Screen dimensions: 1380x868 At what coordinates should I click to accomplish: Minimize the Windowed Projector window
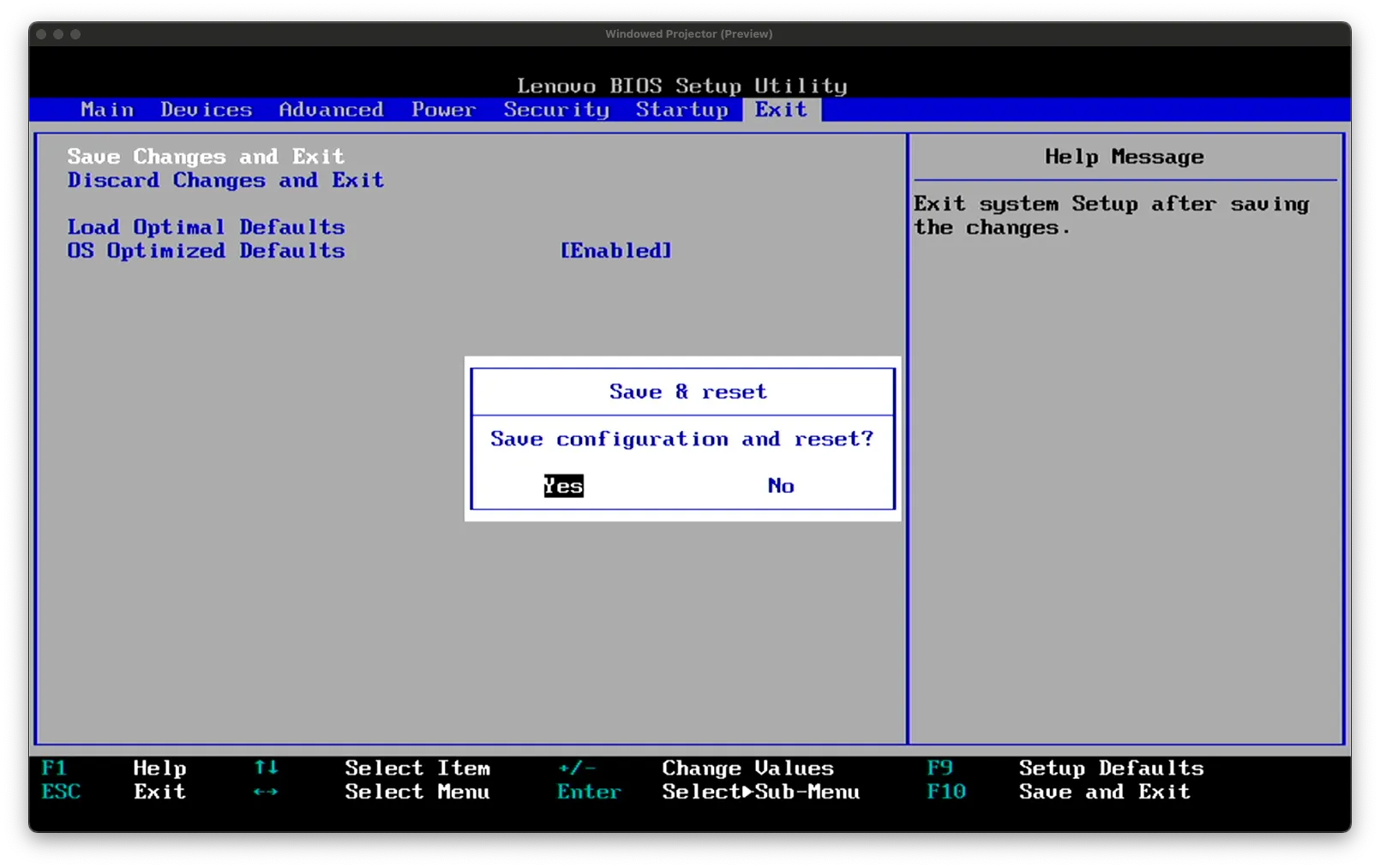coord(58,34)
